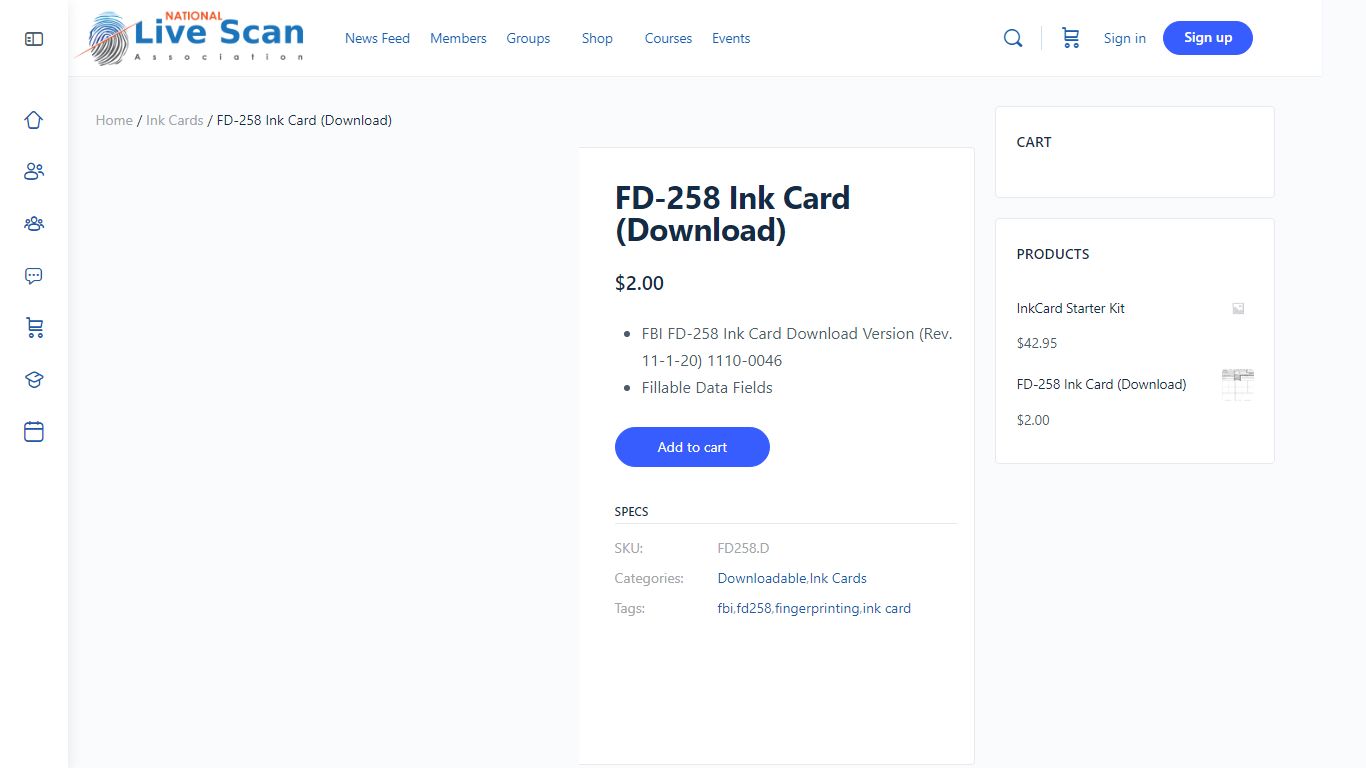Open FD-258 Ink Card (Download) sidebar product link
The height and width of the screenshot is (768, 1366).
pos(1102,384)
